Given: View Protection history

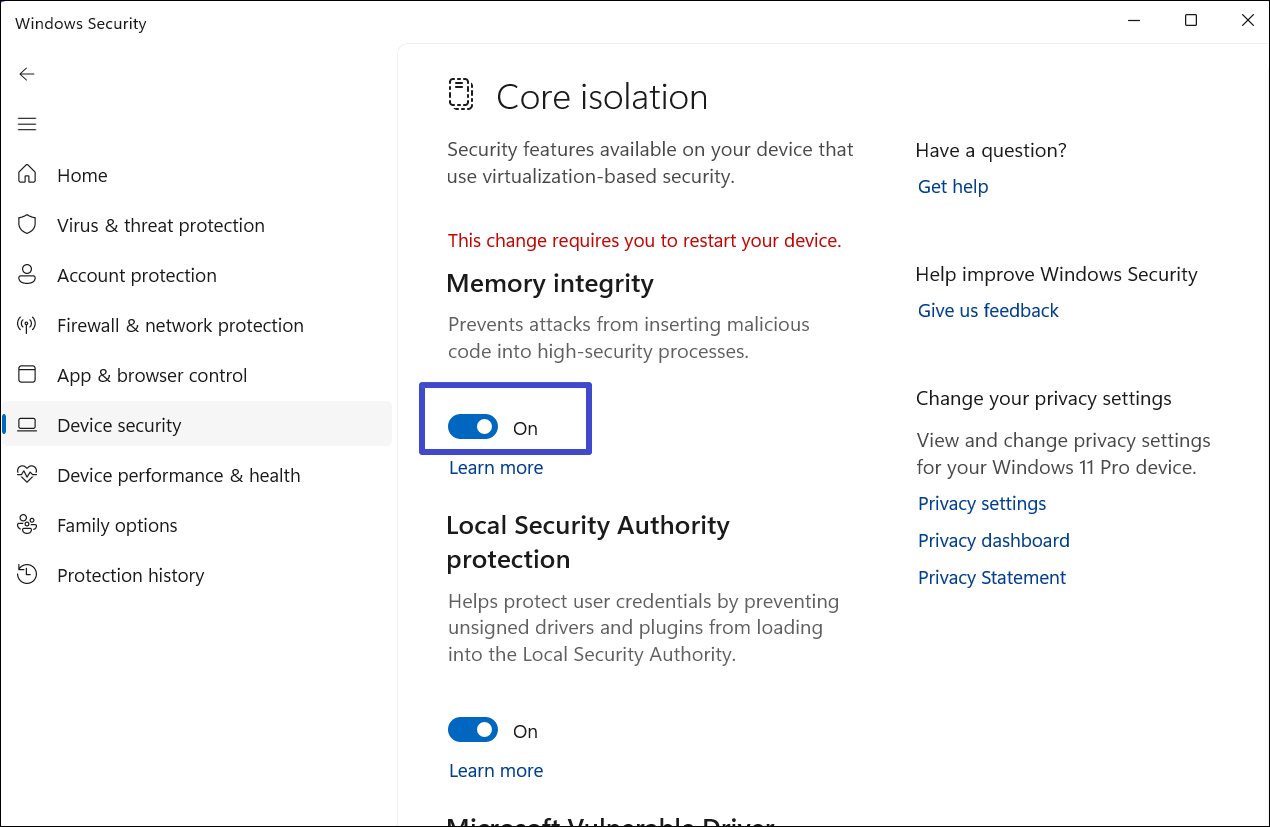Looking at the screenshot, I should (130, 575).
